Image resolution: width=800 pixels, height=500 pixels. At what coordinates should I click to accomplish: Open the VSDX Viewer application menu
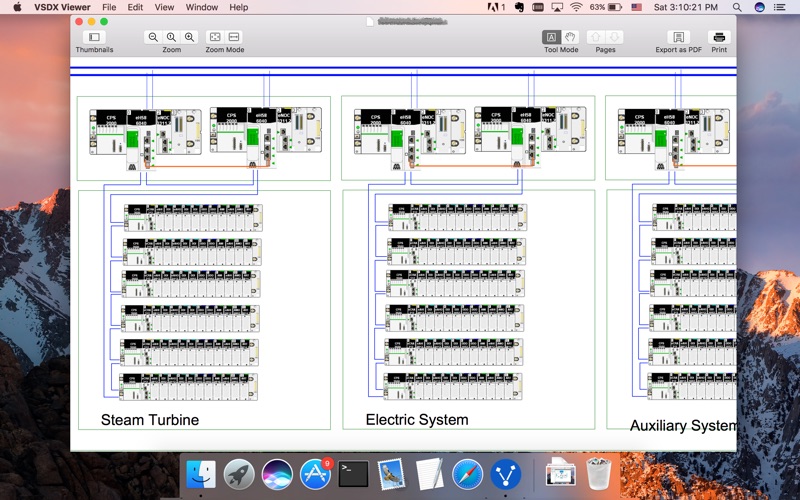click(62, 7)
